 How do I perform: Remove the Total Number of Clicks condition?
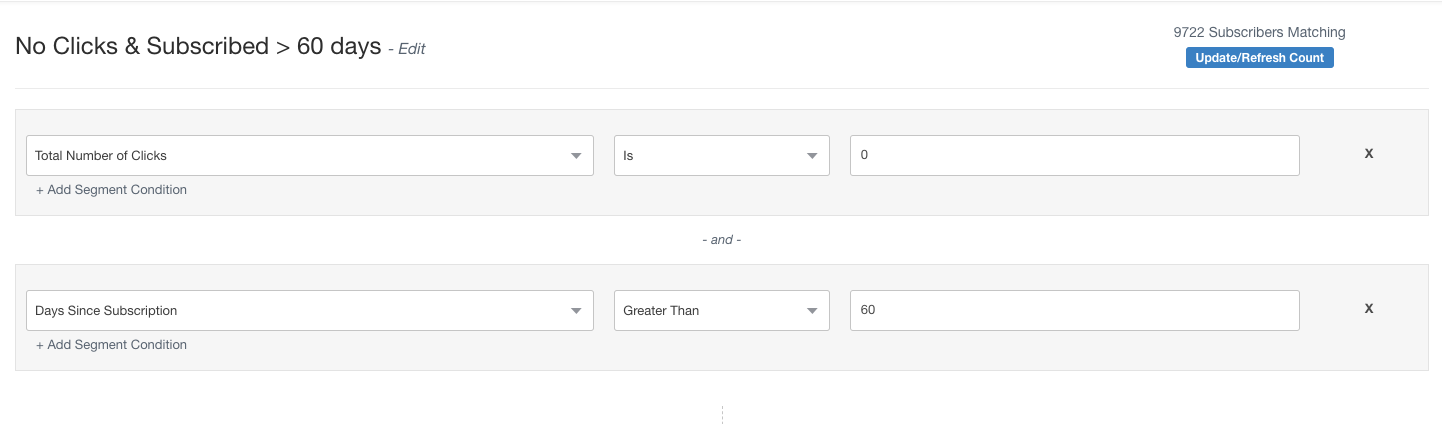1369,153
